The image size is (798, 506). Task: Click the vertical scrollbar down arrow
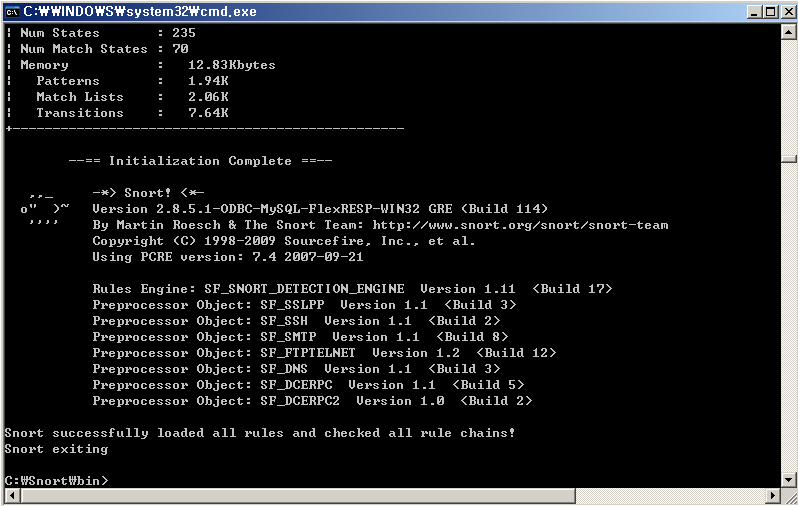pyautogui.click(x=788, y=480)
